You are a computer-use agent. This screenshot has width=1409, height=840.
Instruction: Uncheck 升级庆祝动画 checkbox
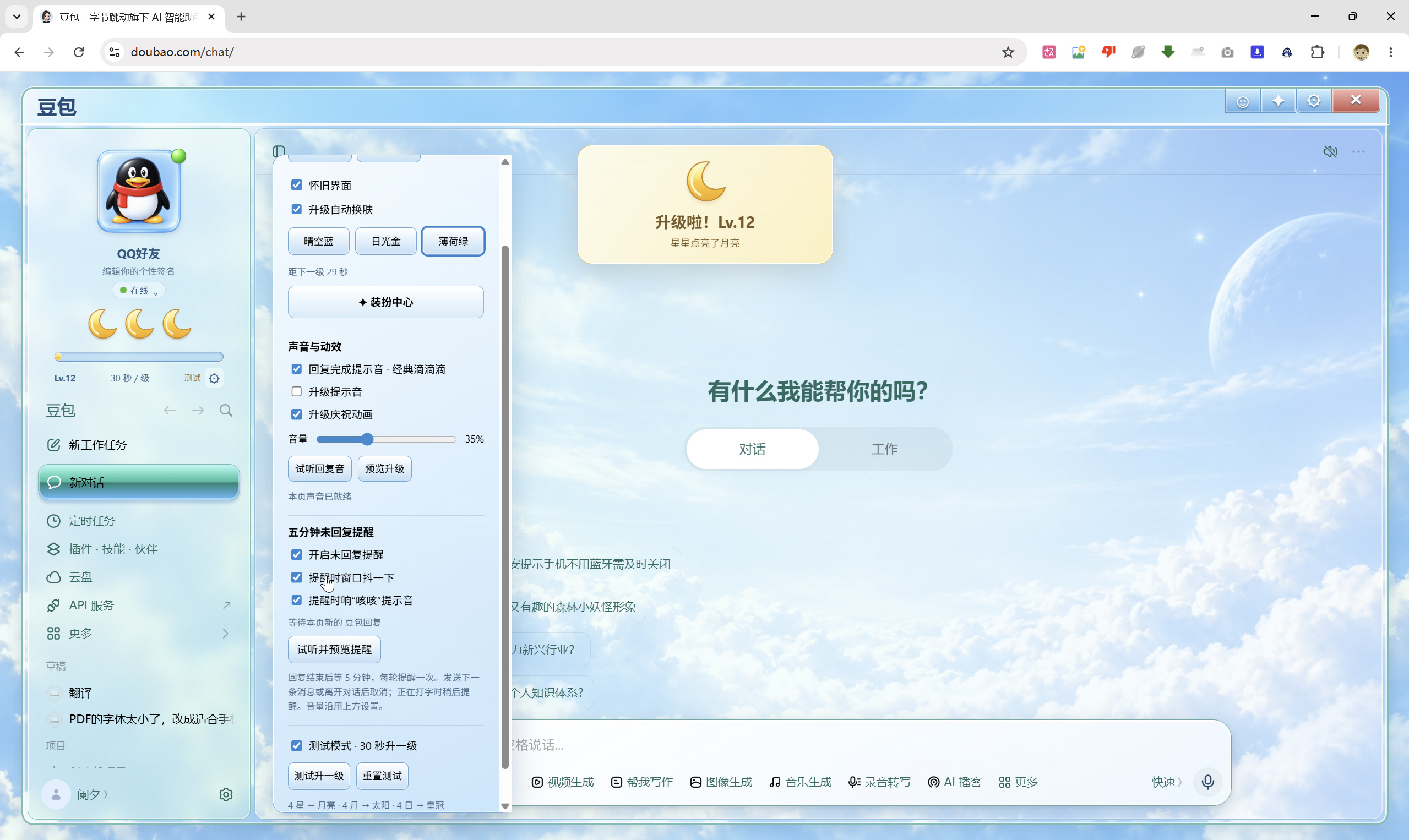pyautogui.click(x=297, y=414)
